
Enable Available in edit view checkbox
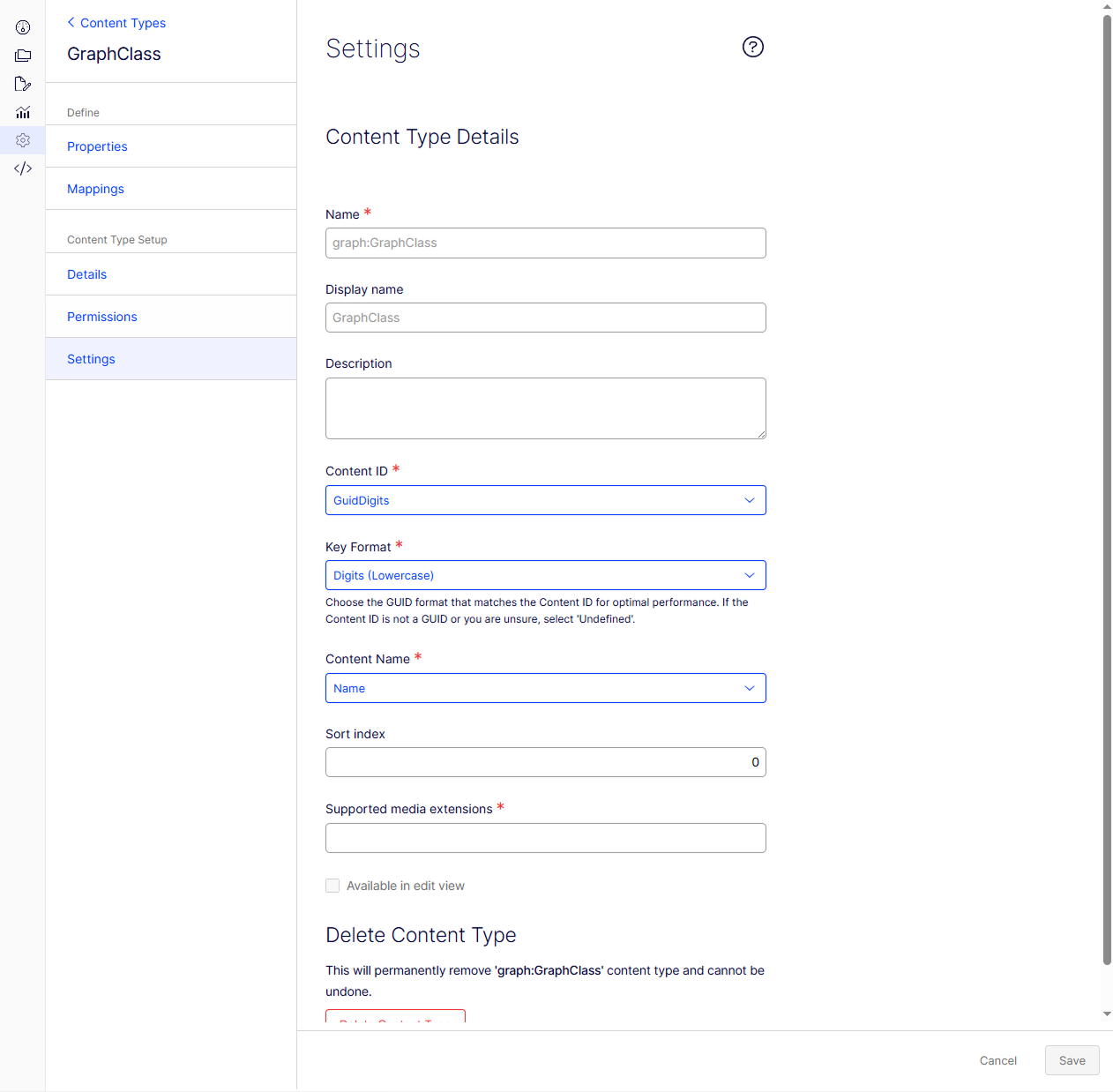[x=332, y=886]
